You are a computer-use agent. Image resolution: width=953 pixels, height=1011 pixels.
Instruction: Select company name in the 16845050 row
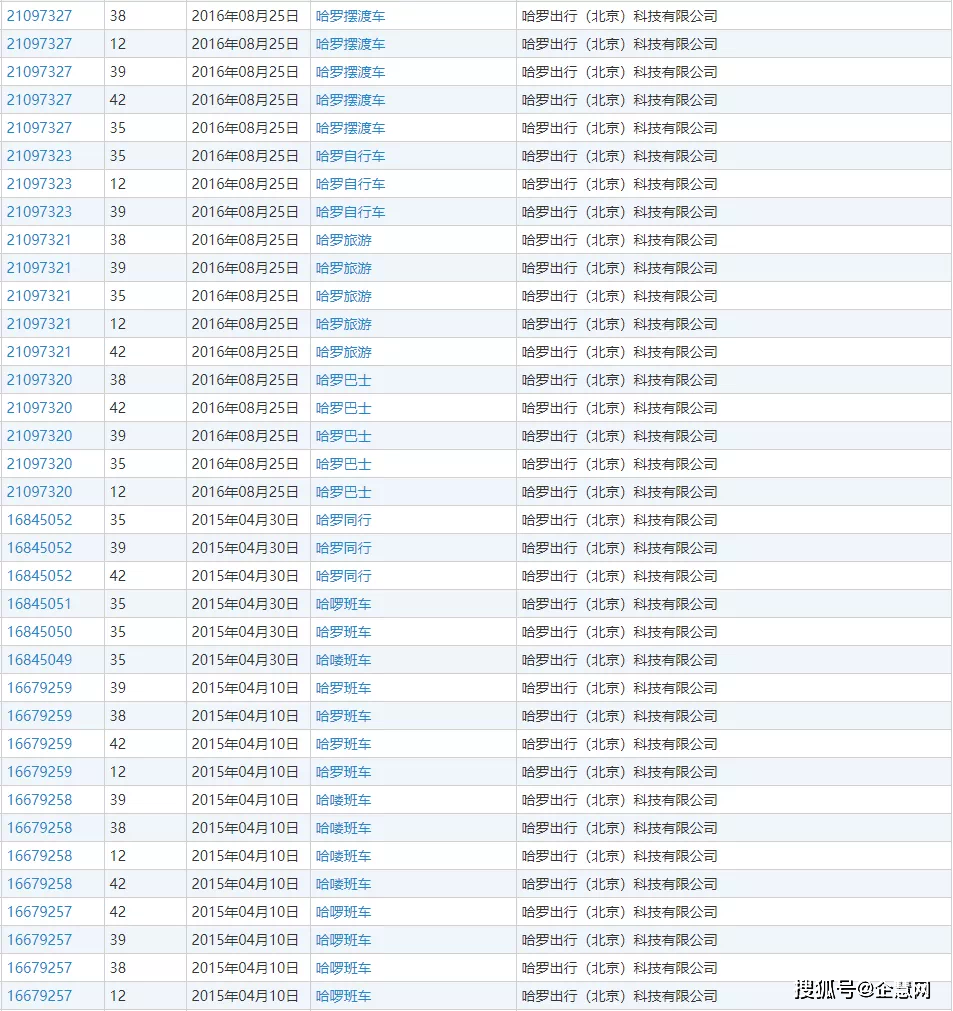620,633
